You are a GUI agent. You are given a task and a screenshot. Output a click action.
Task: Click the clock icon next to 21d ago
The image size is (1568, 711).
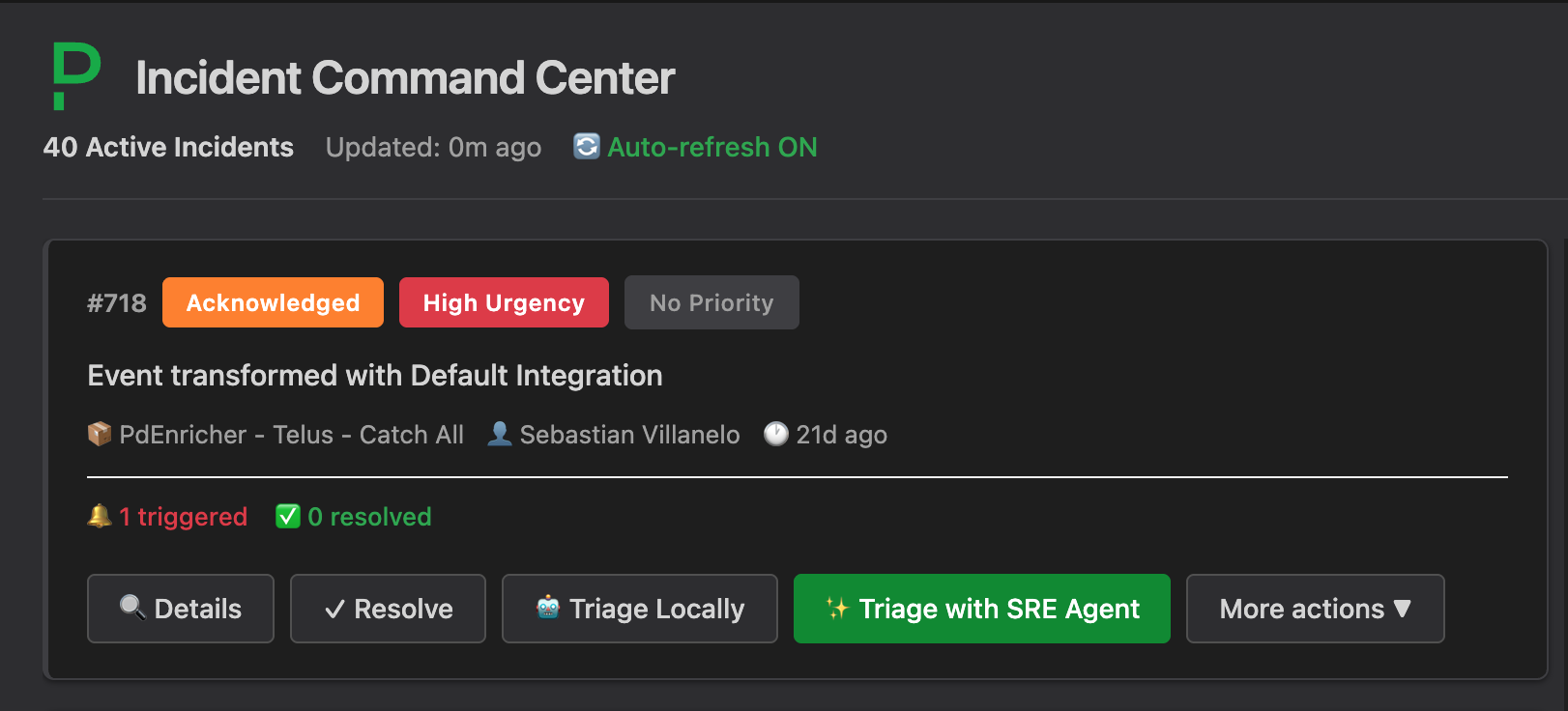pyautogui.click(x=775, y=434)
